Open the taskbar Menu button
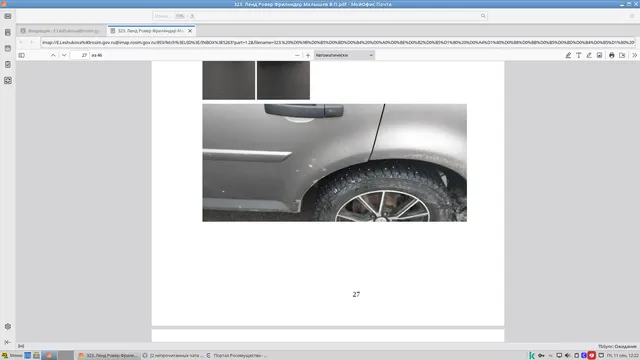Screen dimensions: 640x360 click(x=12, y=356)
